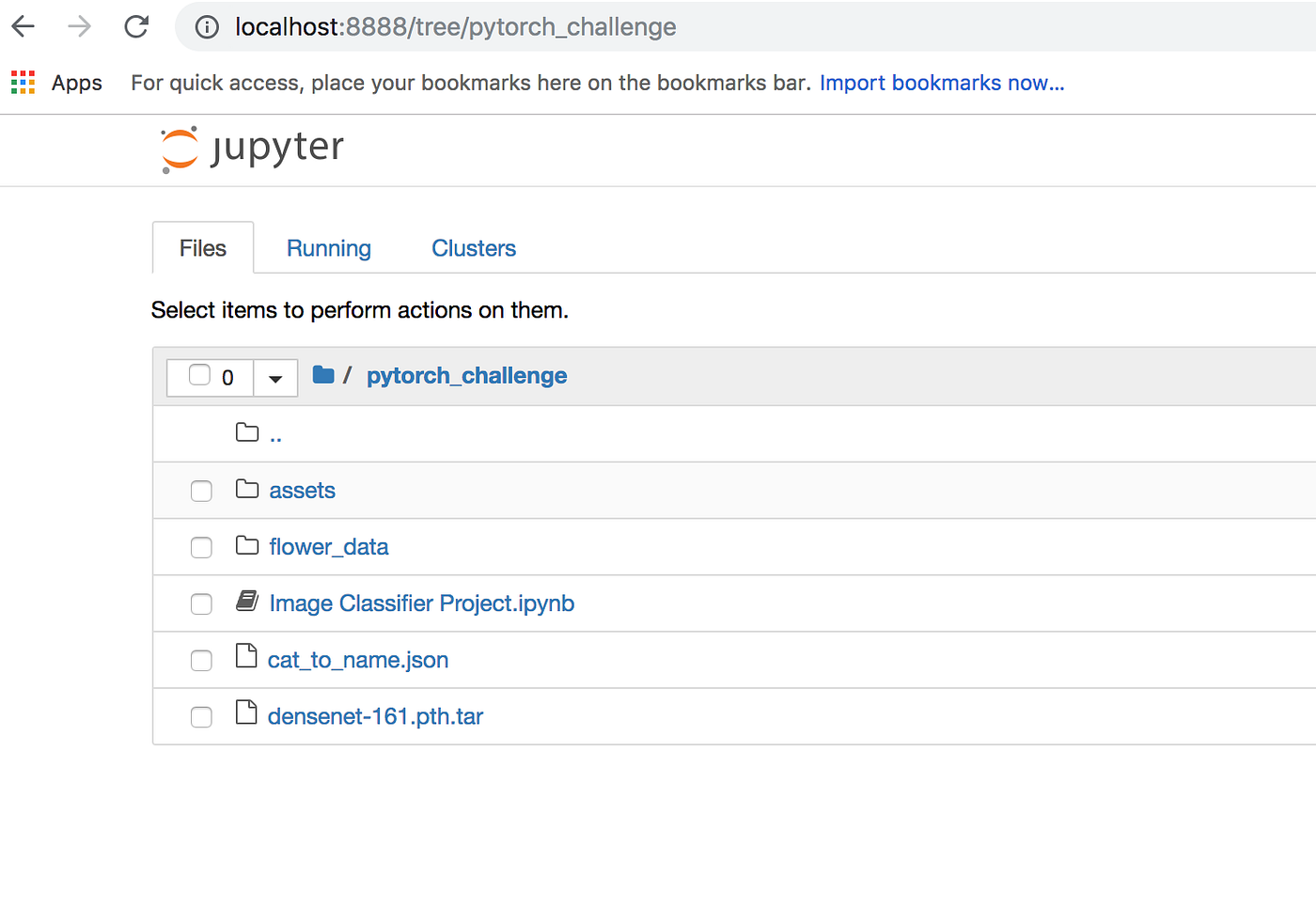Open the cat_to_name.json file
Screen dimensions: 1316x908
[x=358, y=660]
